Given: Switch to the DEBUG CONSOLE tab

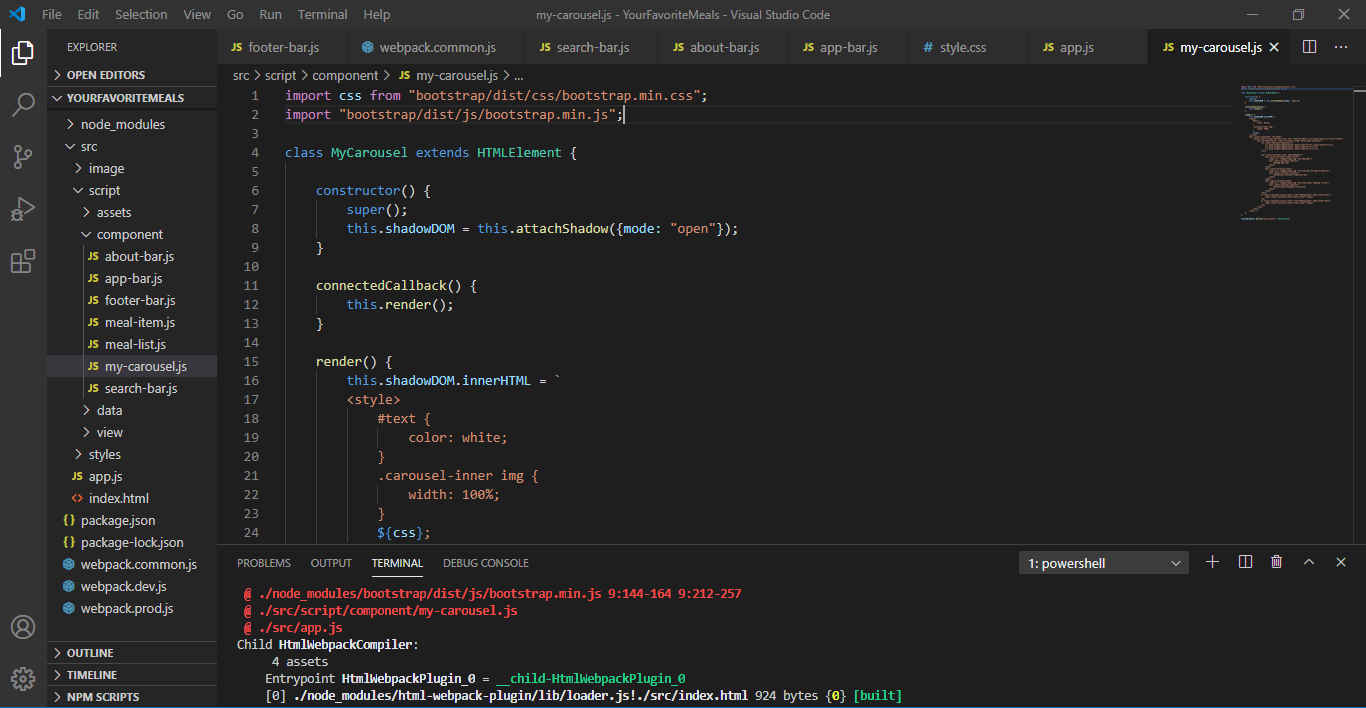Looking at the screenshot, I should pos(486,563).
